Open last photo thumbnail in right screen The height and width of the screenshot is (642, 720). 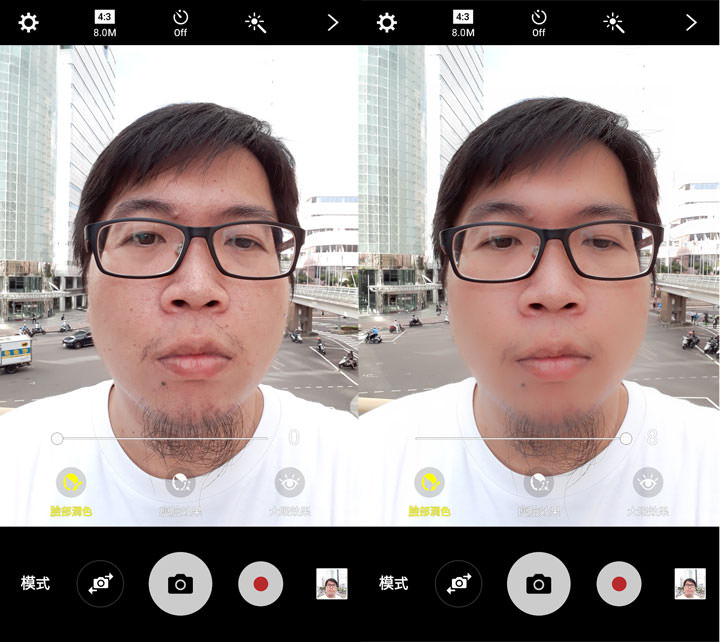tap(689, 583)
